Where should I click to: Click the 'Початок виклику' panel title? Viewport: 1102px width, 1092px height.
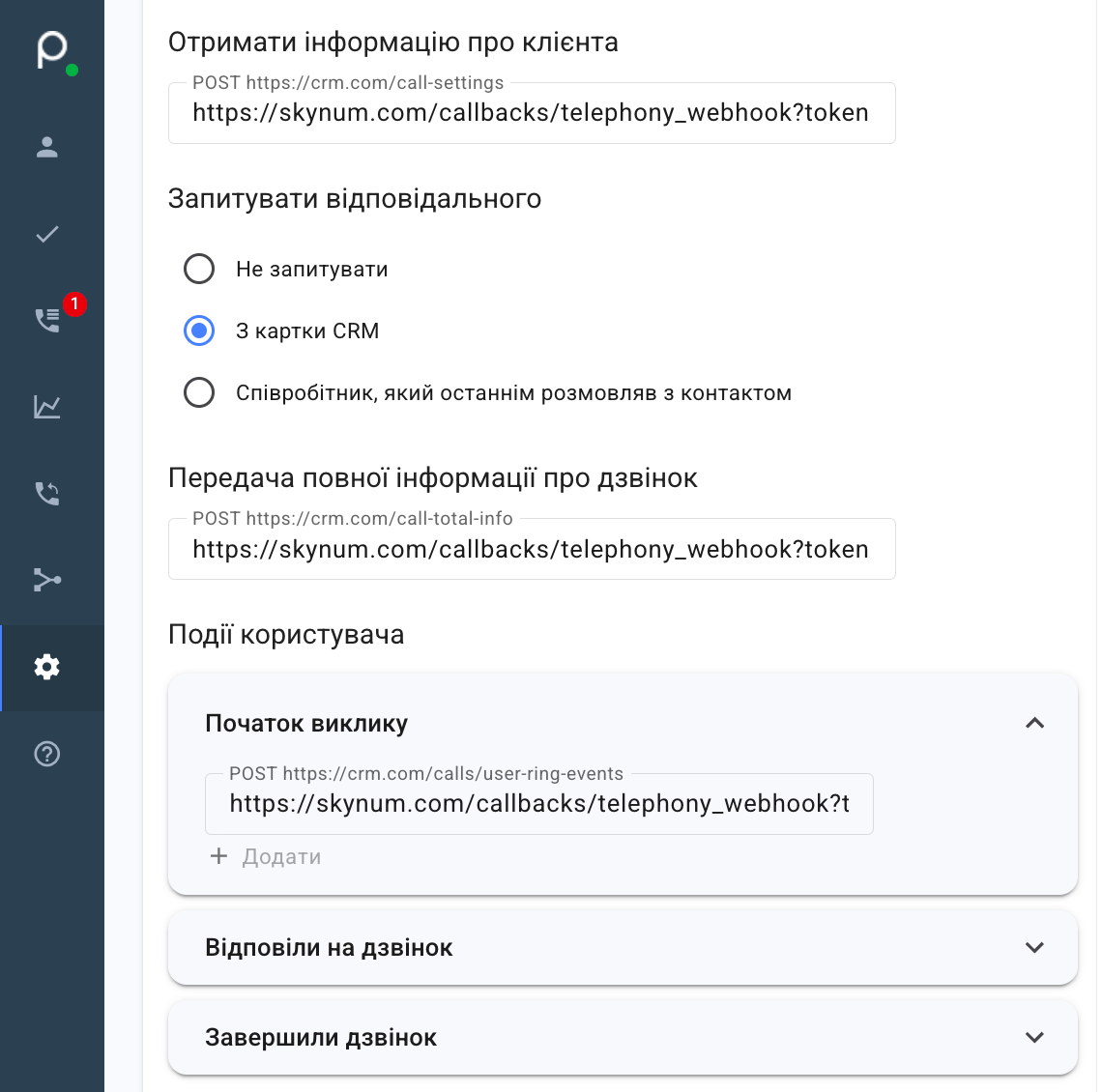coord(306,723)
